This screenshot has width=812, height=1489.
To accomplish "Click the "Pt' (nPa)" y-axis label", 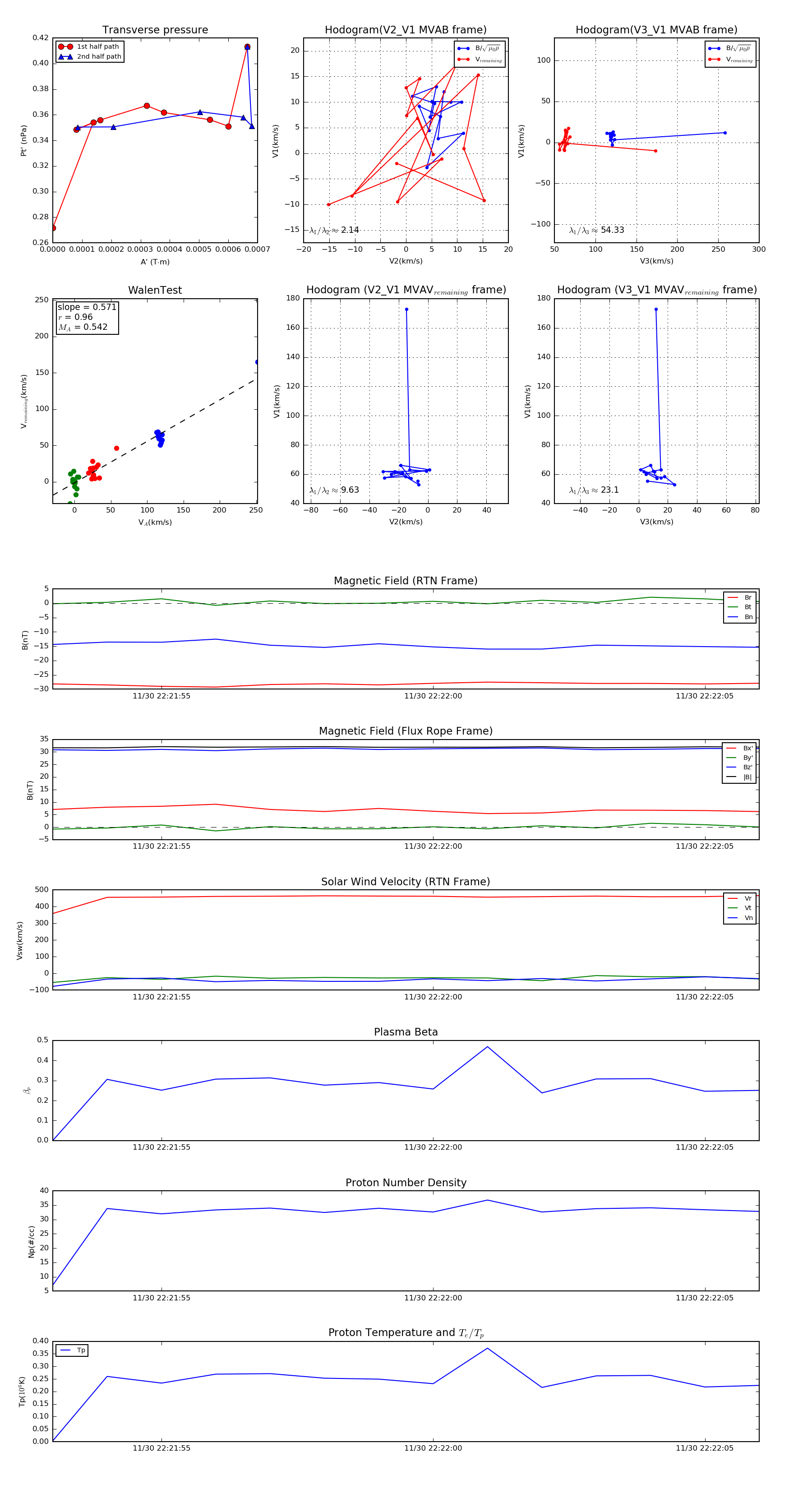I will click(x=24, y=140).
